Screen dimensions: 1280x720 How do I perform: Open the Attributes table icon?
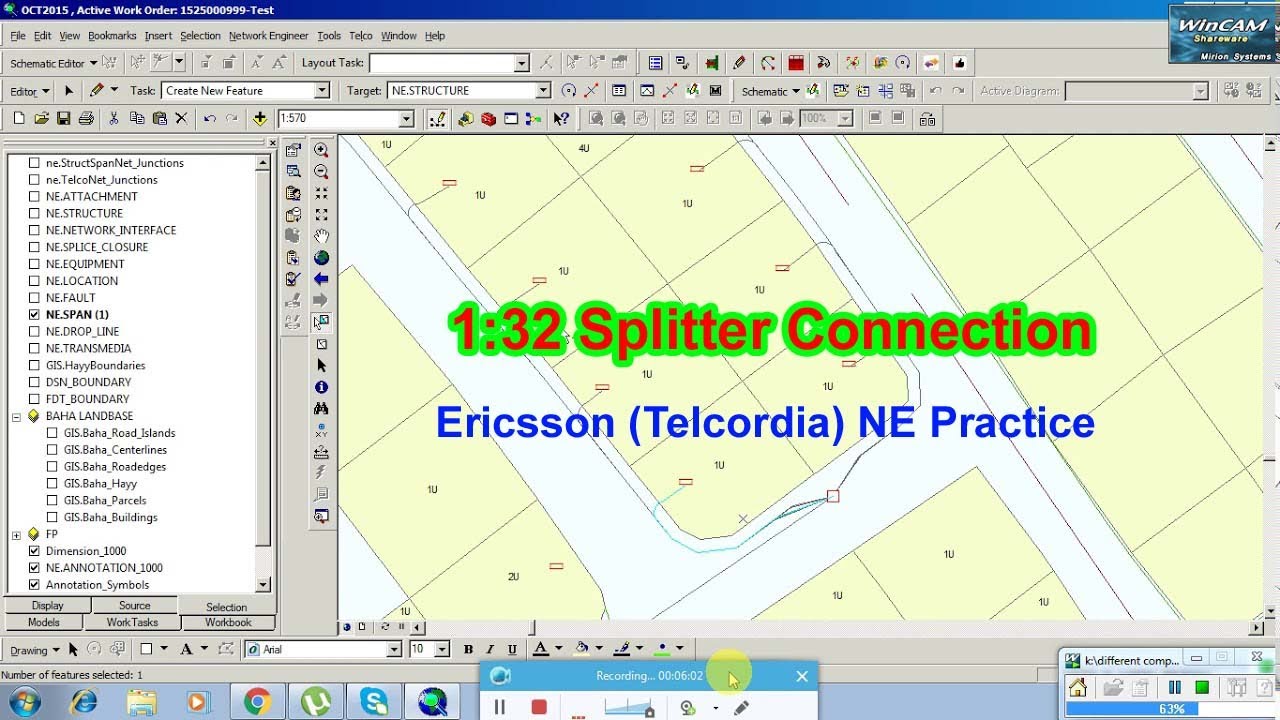coord(620,90)
